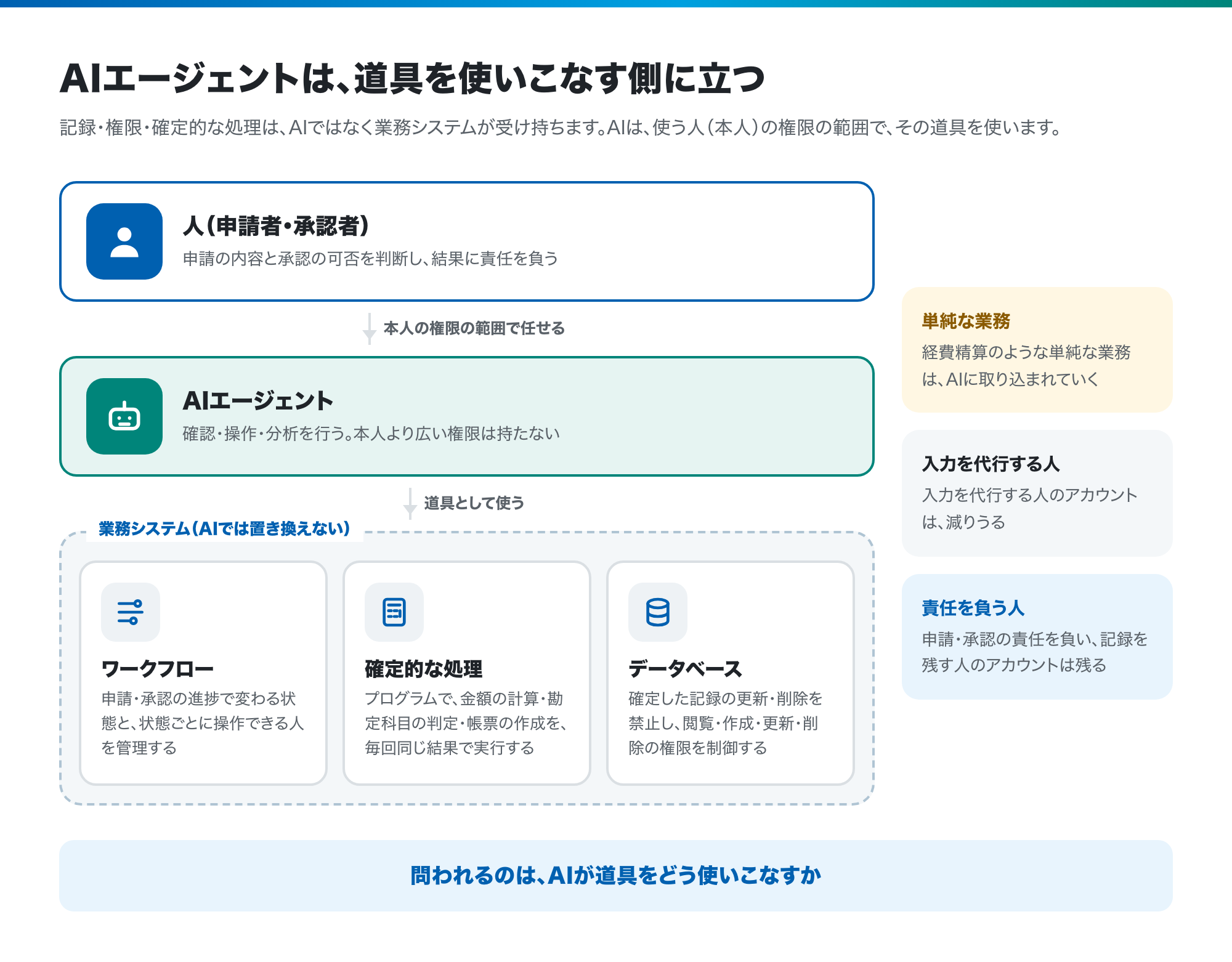Screen dimensions: 1232x962
Task: Click the blue person icon
Action: [x=124, y=241]
